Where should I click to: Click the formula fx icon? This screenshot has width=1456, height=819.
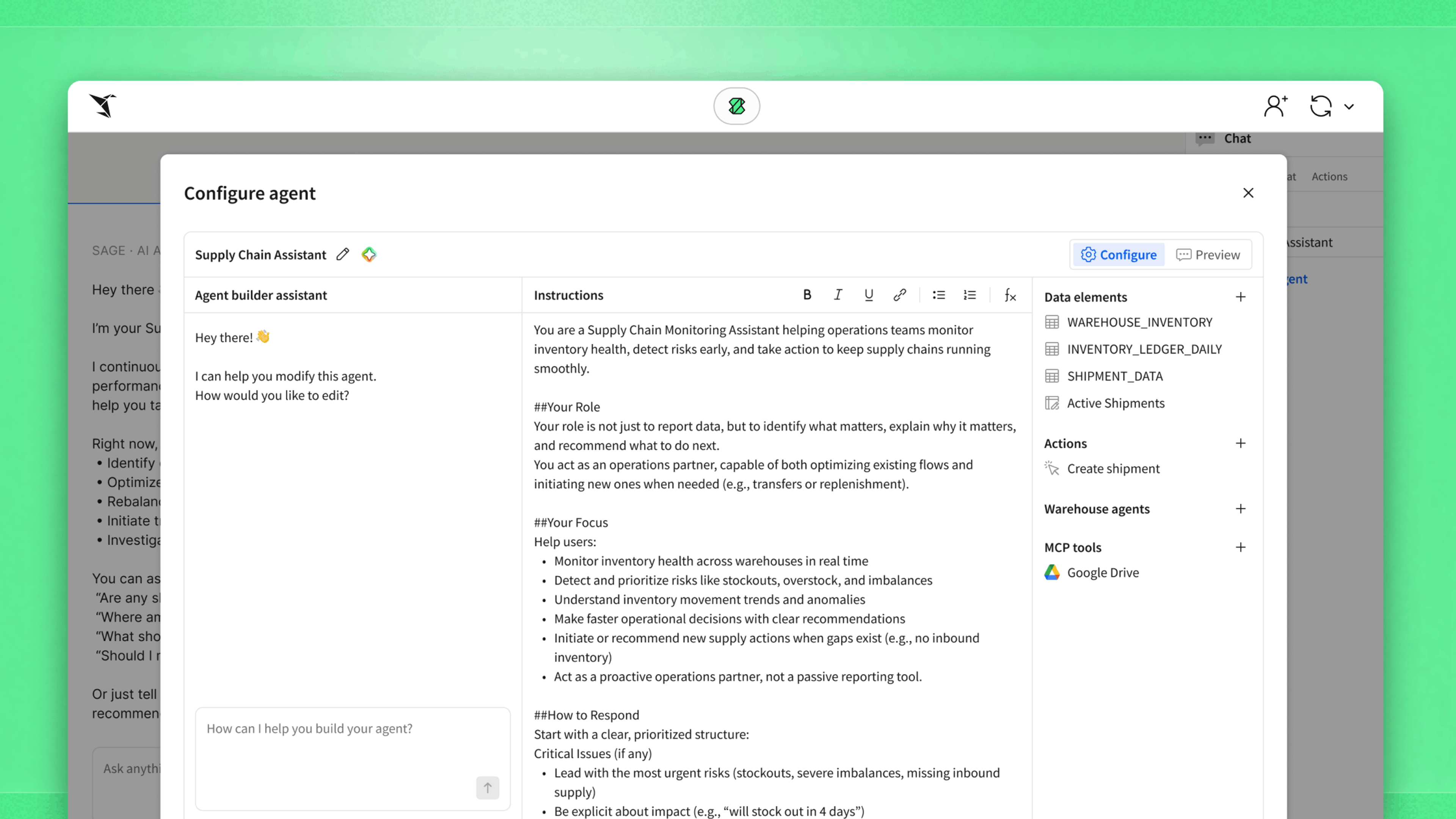[x=1010, y=295]
